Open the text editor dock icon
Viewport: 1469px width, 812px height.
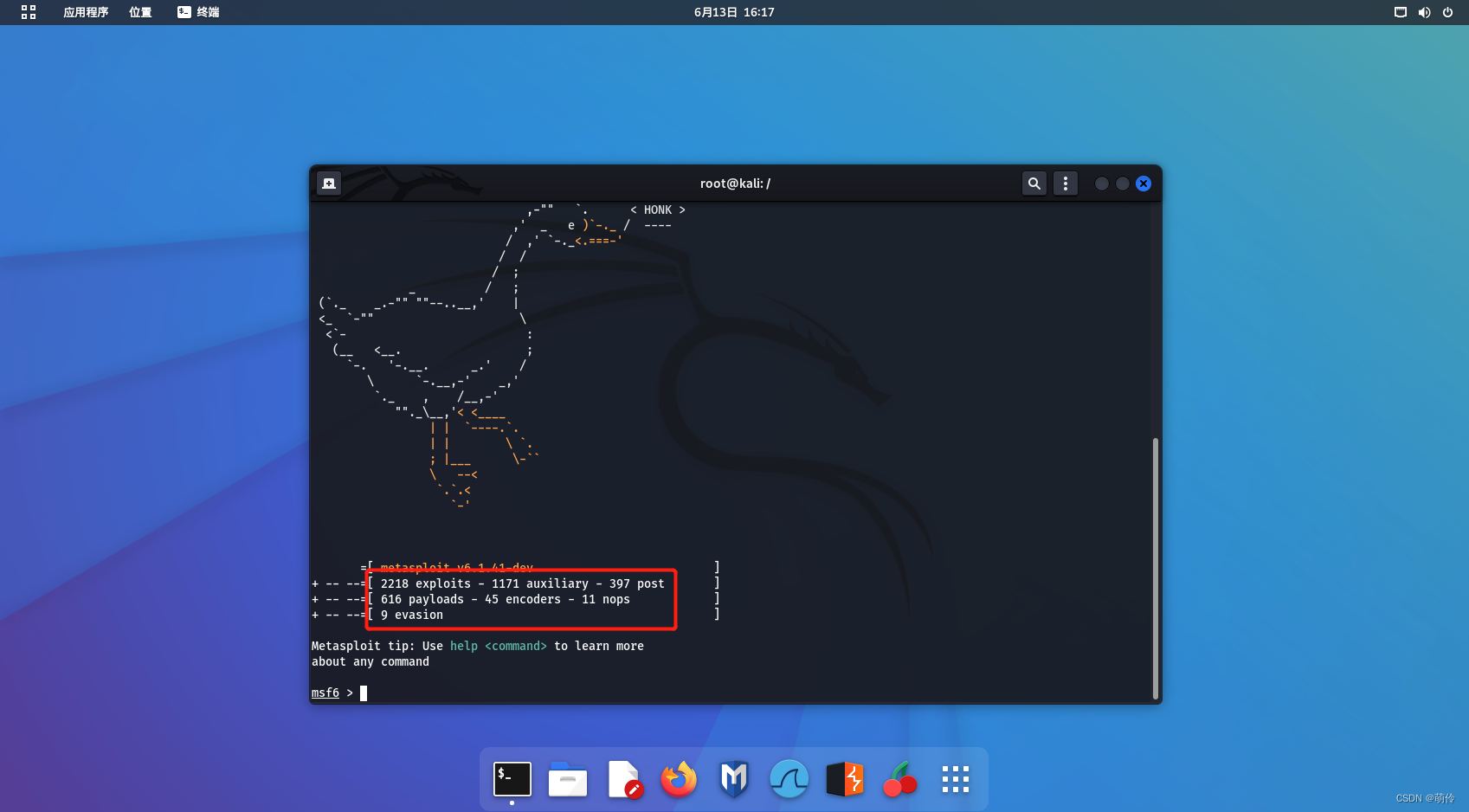(623, 779)
